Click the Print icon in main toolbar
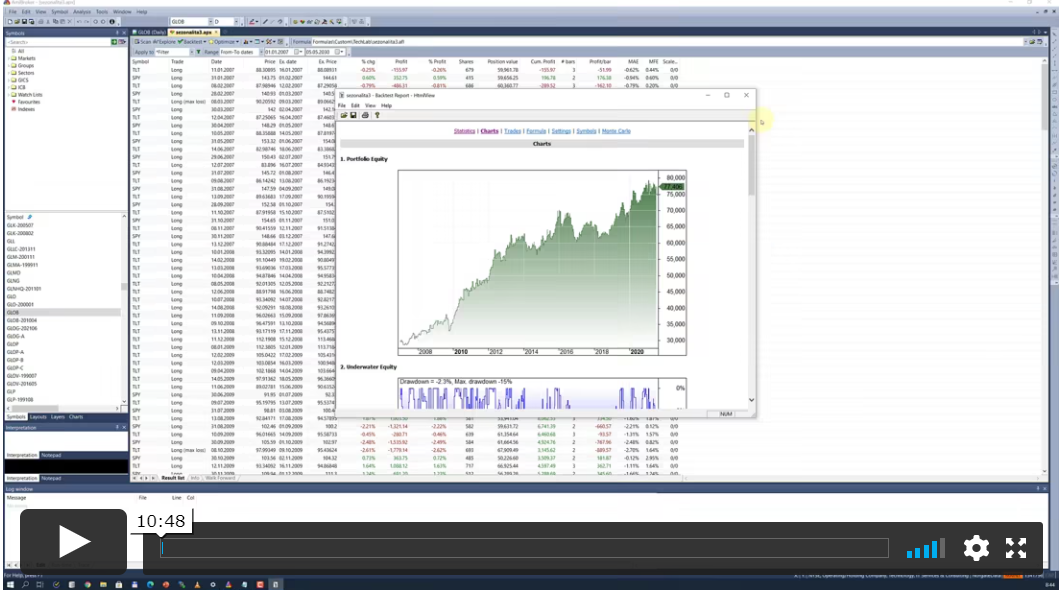Viewport: 1060px width, 590px height. (41, 22)
